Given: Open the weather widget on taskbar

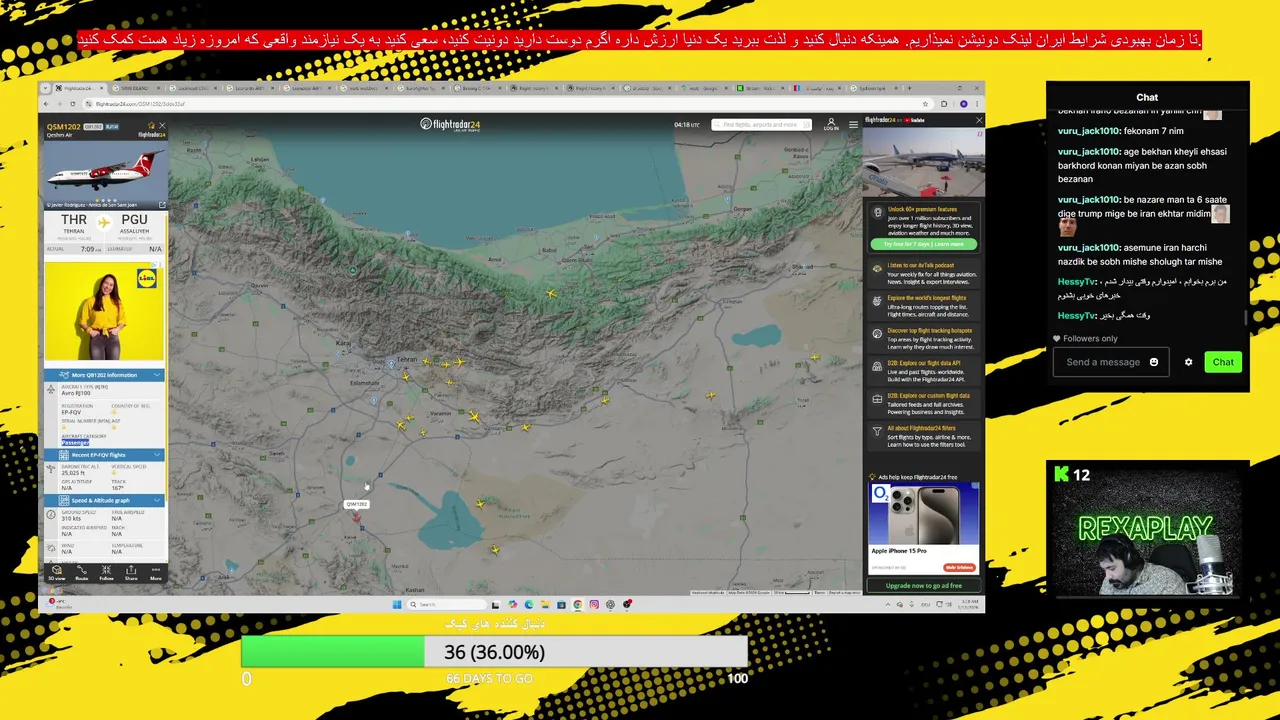Looking at the screenshot, I should tap(58, 604).
